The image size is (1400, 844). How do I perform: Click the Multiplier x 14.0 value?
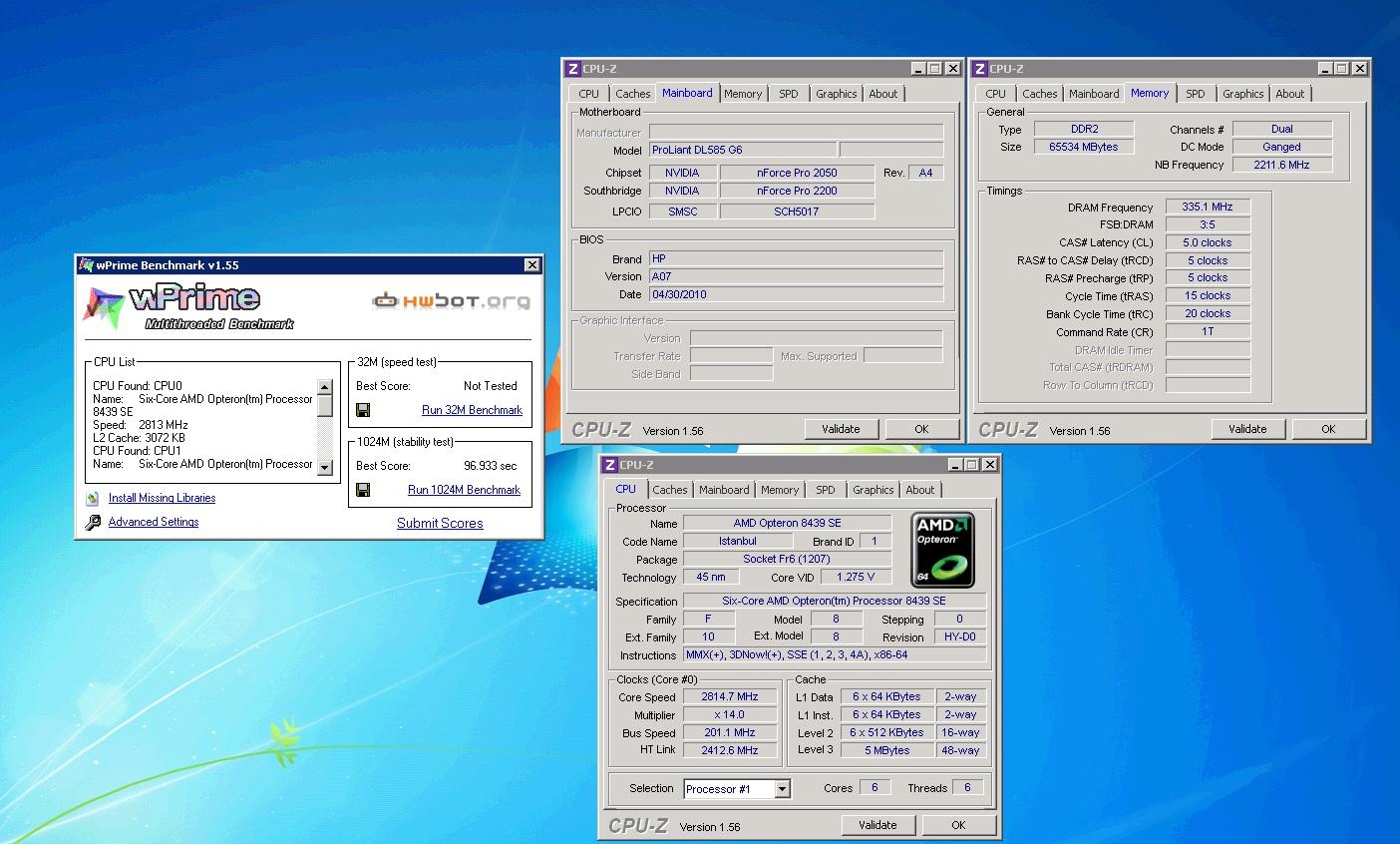click(730, 714)
